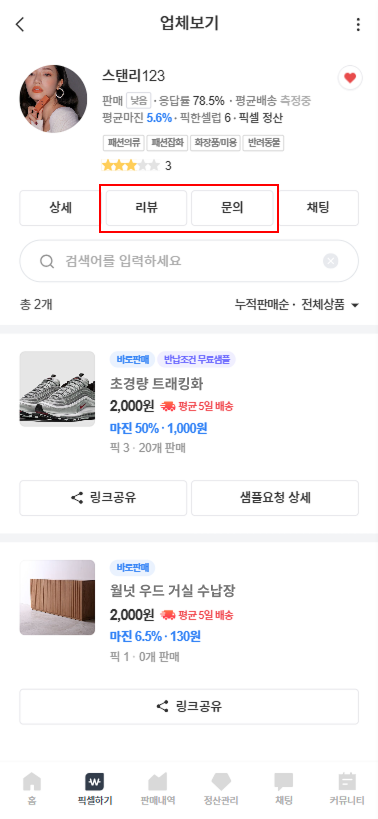Share link for 월넛 우드 거실 수납장
378x819 pixels.
click(x=189, y=707)
